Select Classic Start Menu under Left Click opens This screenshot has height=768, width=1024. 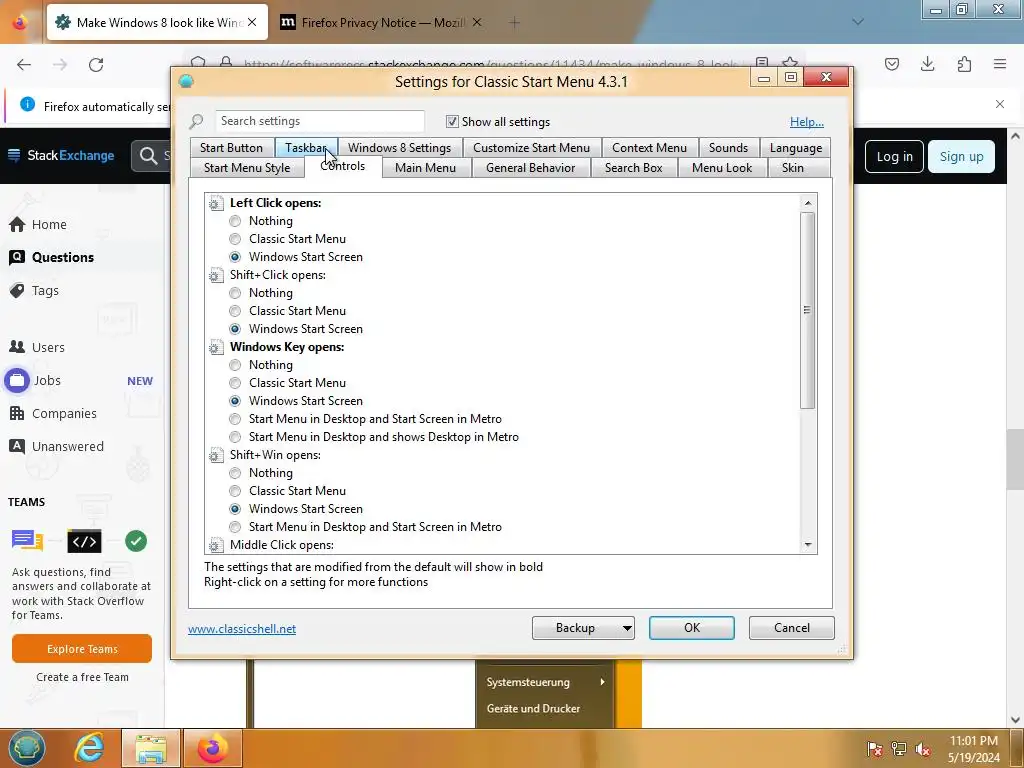235,239
